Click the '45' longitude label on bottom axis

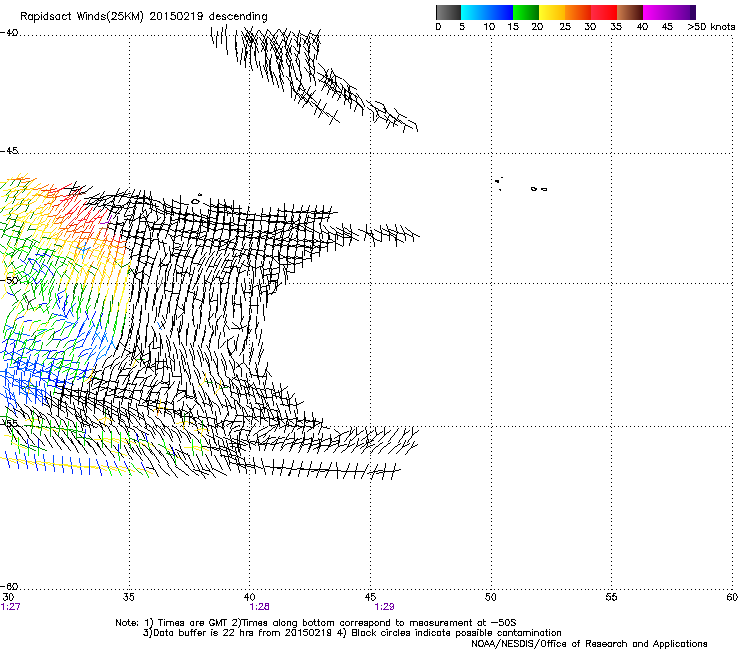(370, 597)
